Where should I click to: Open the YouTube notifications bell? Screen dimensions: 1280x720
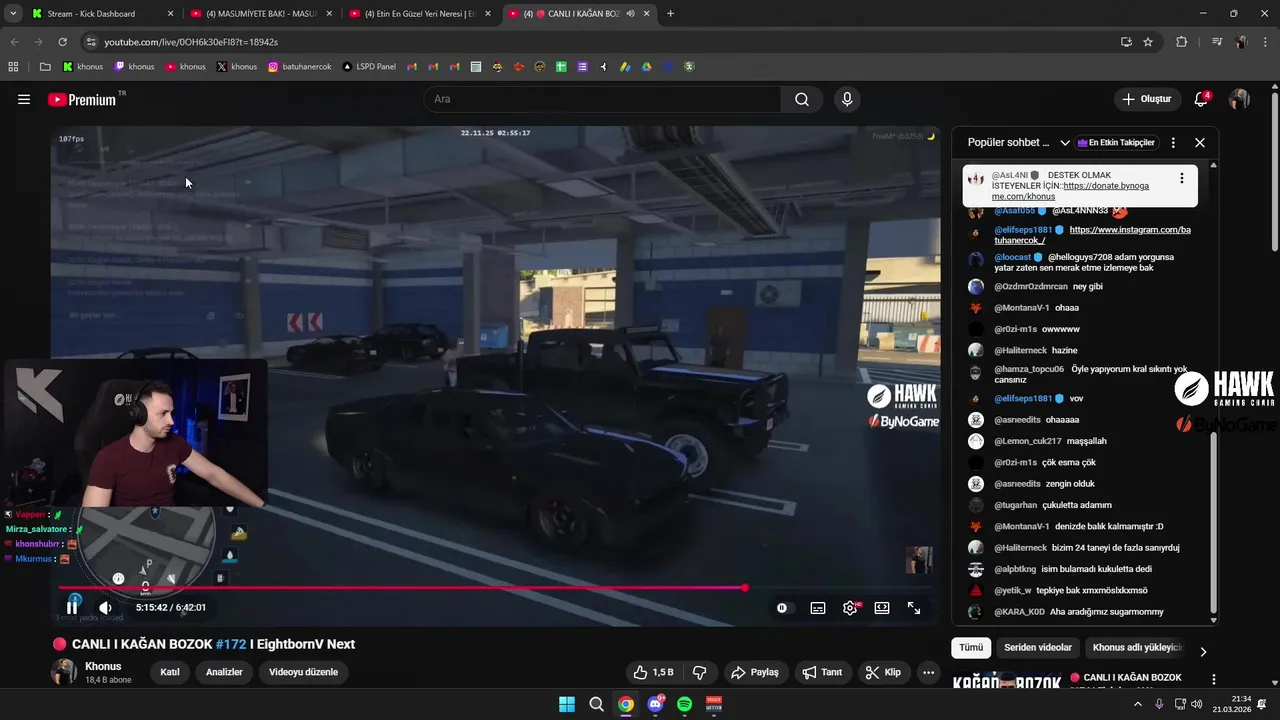click(1201, 99)
